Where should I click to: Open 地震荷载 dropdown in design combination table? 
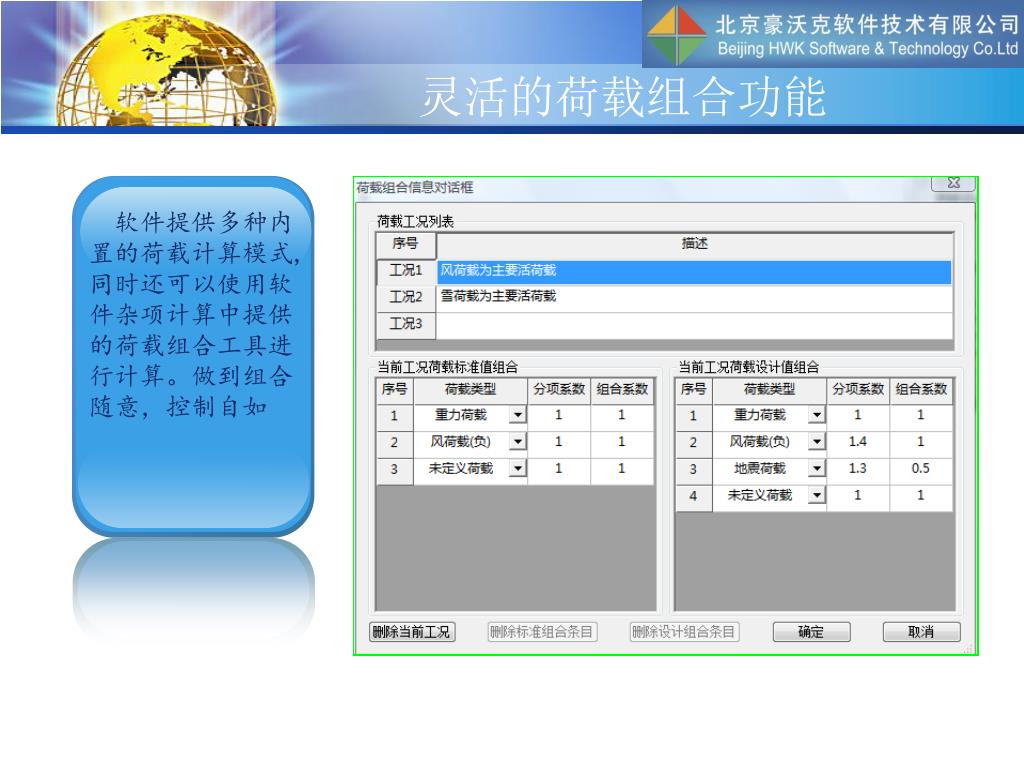pos(817,469)
